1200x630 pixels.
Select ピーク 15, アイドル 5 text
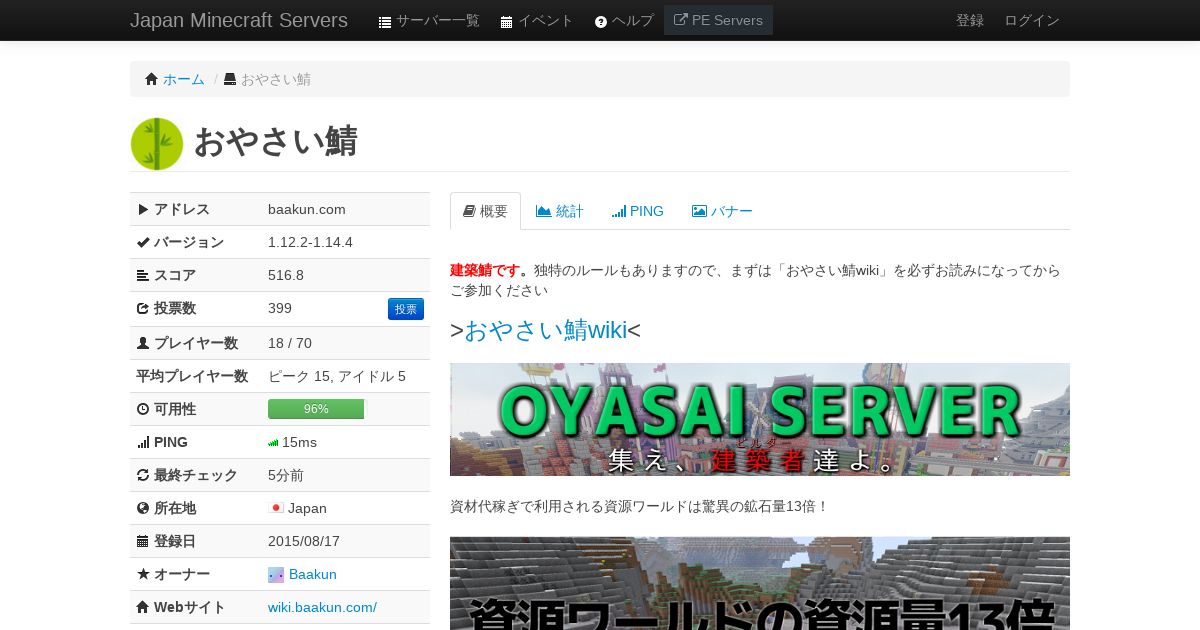click(x=337, y=376)
